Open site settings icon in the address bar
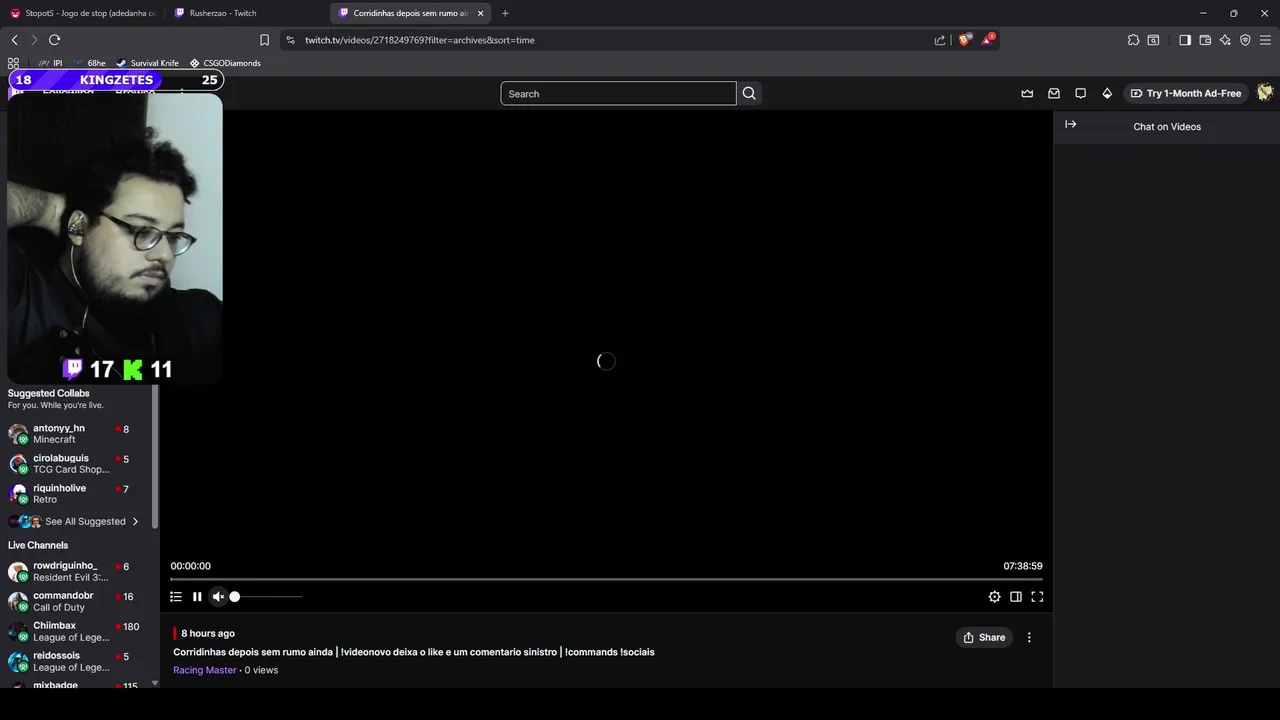The height and width of the screenshot is (720, 1280). pos(290,40)
